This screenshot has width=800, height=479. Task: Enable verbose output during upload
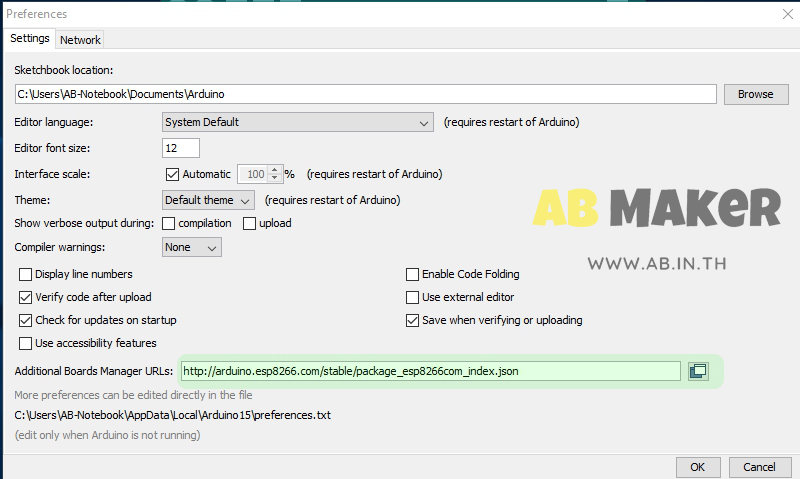pyautogui.click(x=249, y=223)
